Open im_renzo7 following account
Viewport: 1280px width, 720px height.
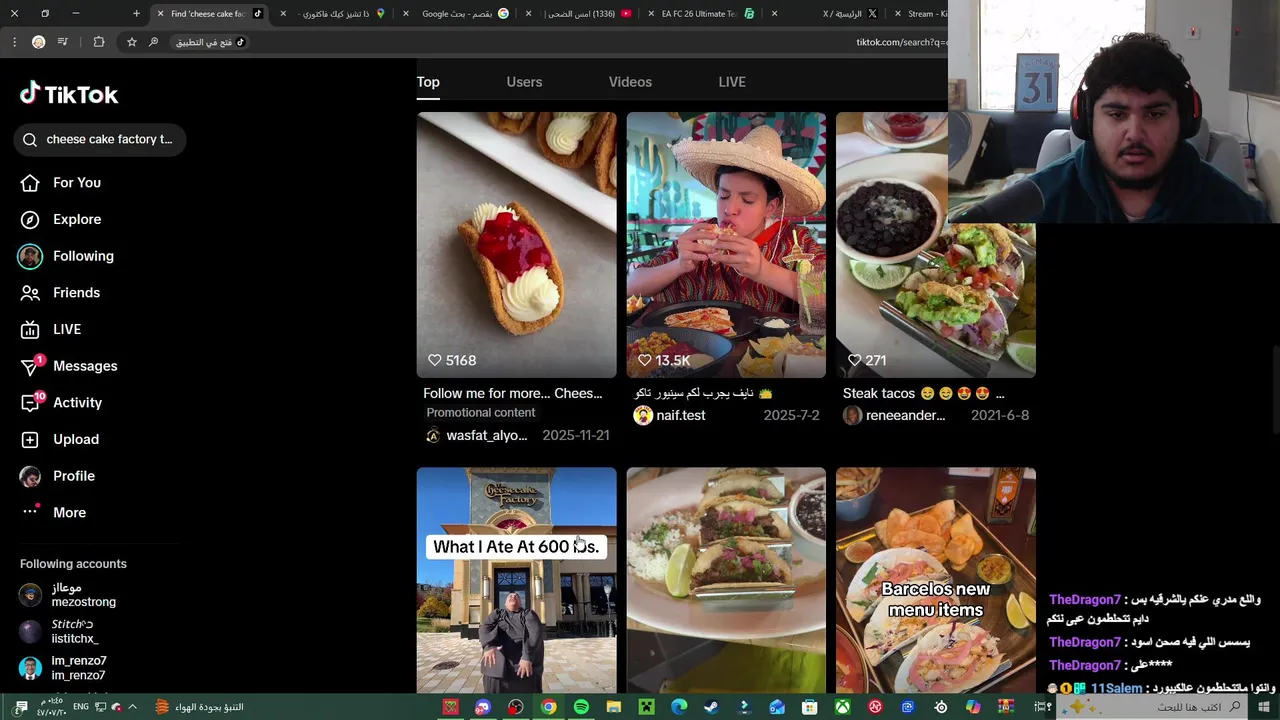pos(79,668)
